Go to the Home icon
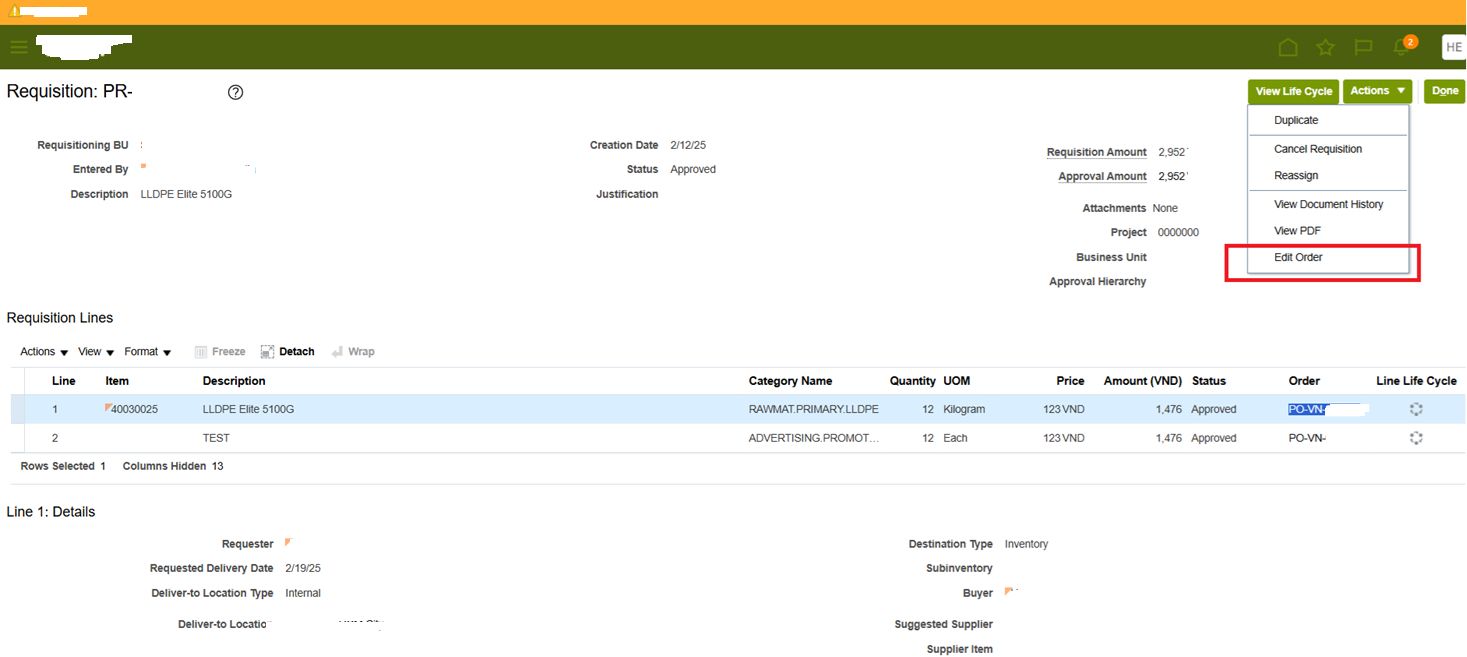This screenshot has width=1467, height=657. coord(1288,47)
